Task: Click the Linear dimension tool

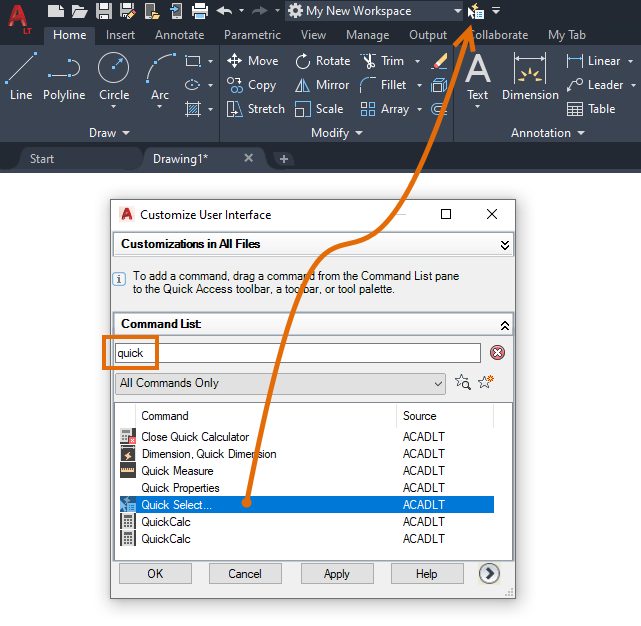Action: [x=593, y=61]
